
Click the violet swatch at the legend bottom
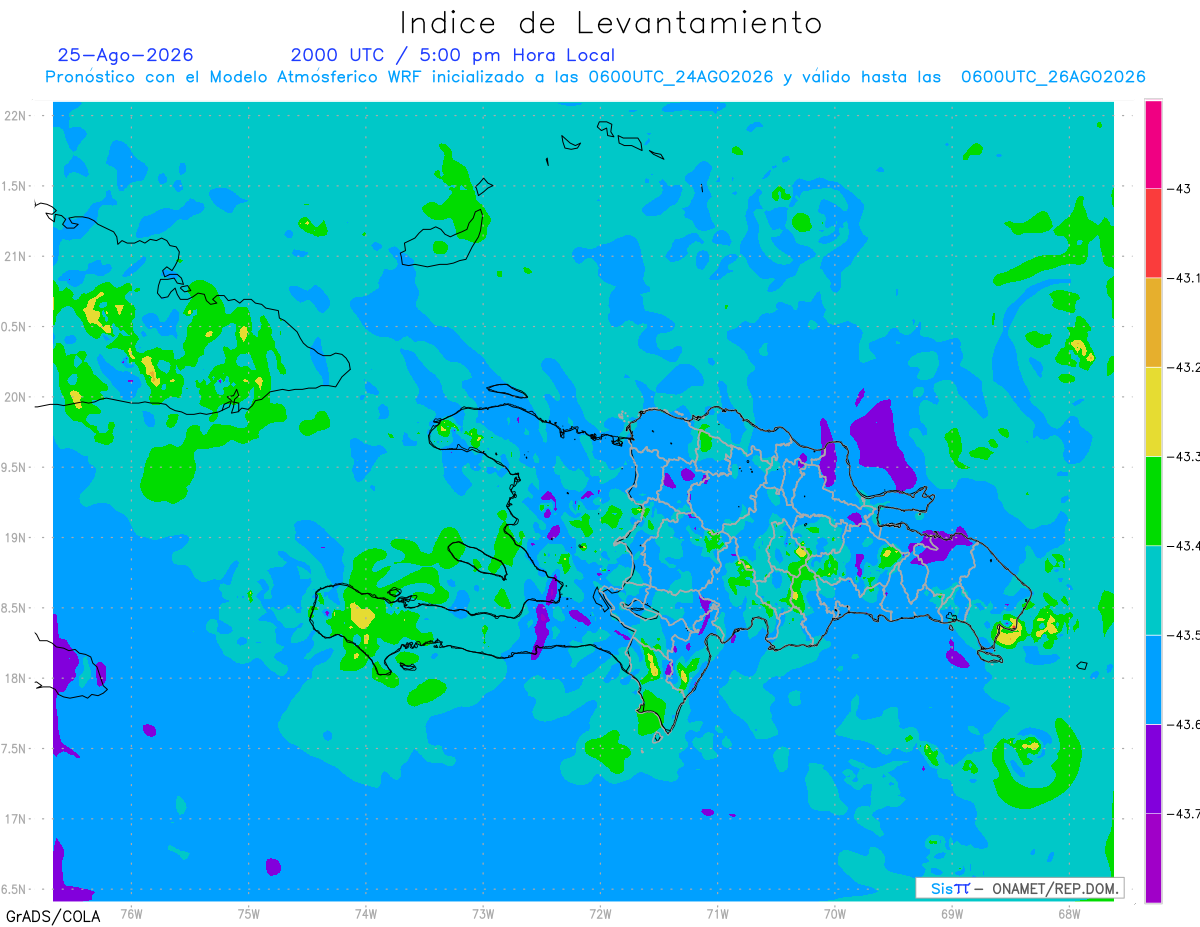pos(1153,857)
